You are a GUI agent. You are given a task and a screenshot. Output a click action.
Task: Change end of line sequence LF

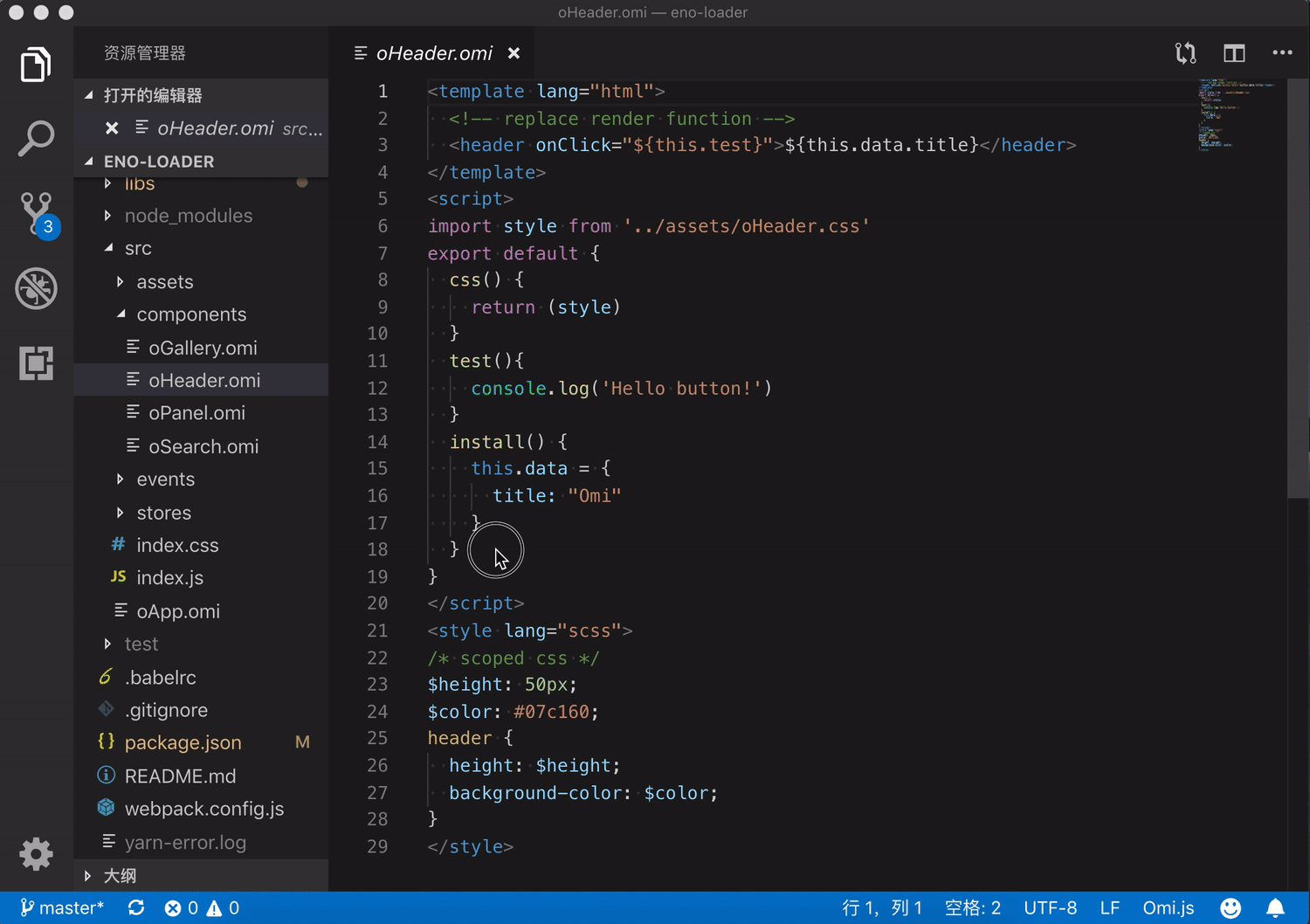(1110, 908)
